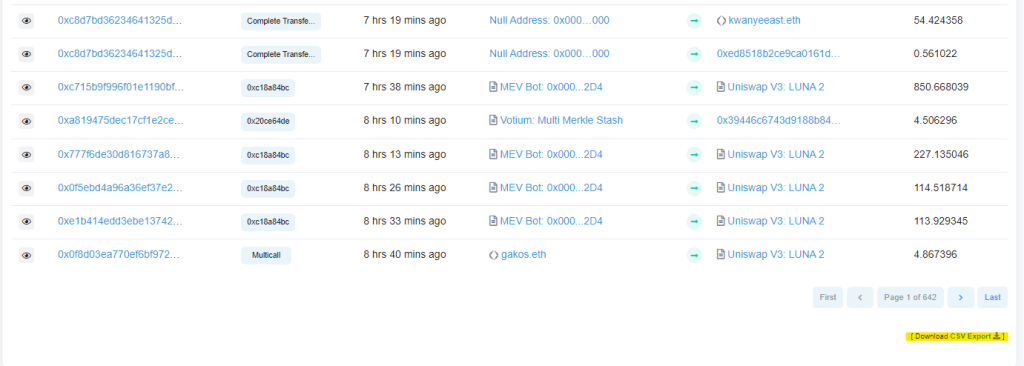This screenshot has width=1024, height=366.
Task: Click amount value 54.424358
Action: [938, 20]
